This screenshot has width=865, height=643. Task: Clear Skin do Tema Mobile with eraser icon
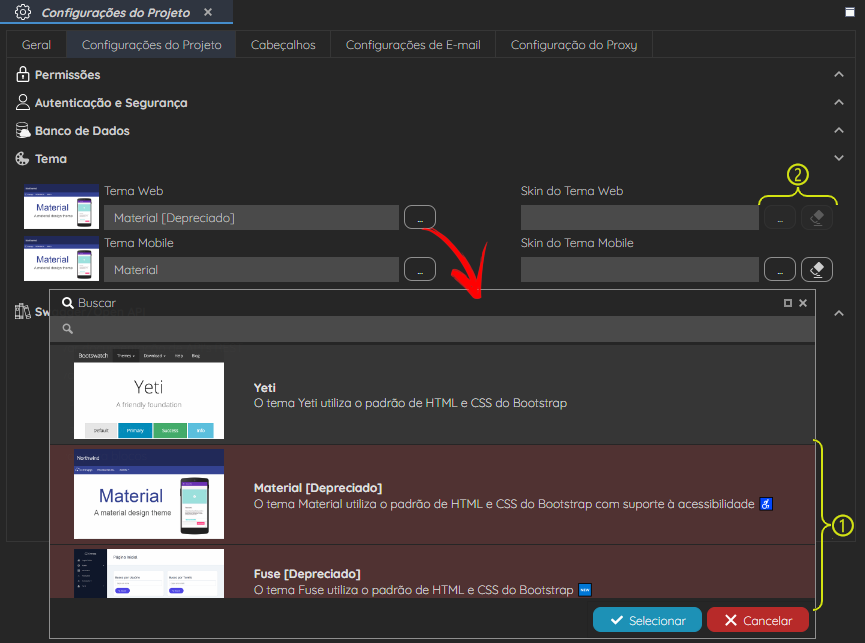tap(816, 270)
